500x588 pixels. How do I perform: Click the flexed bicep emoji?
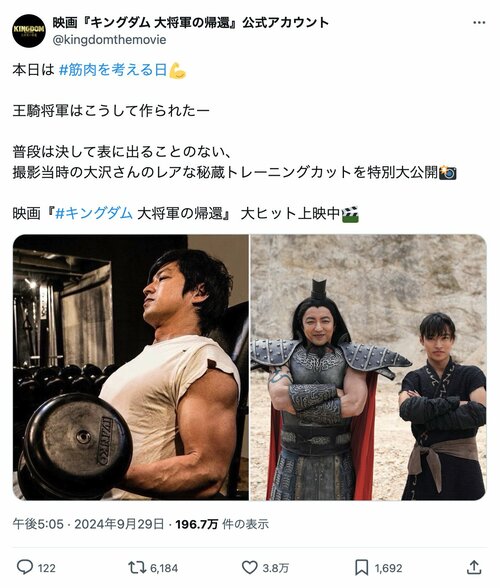tap(178, 70)
